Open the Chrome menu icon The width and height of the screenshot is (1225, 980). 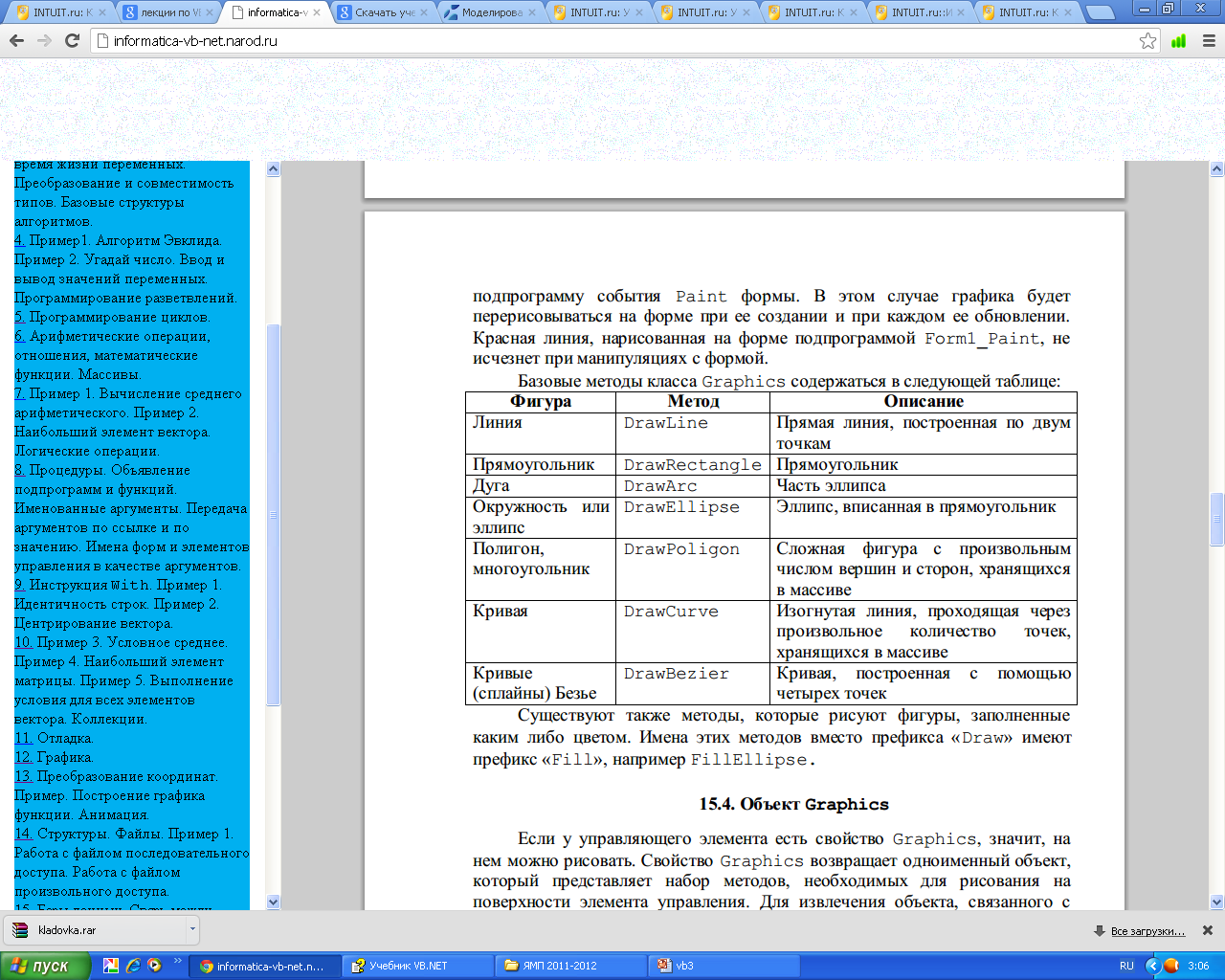[1208, 41]
